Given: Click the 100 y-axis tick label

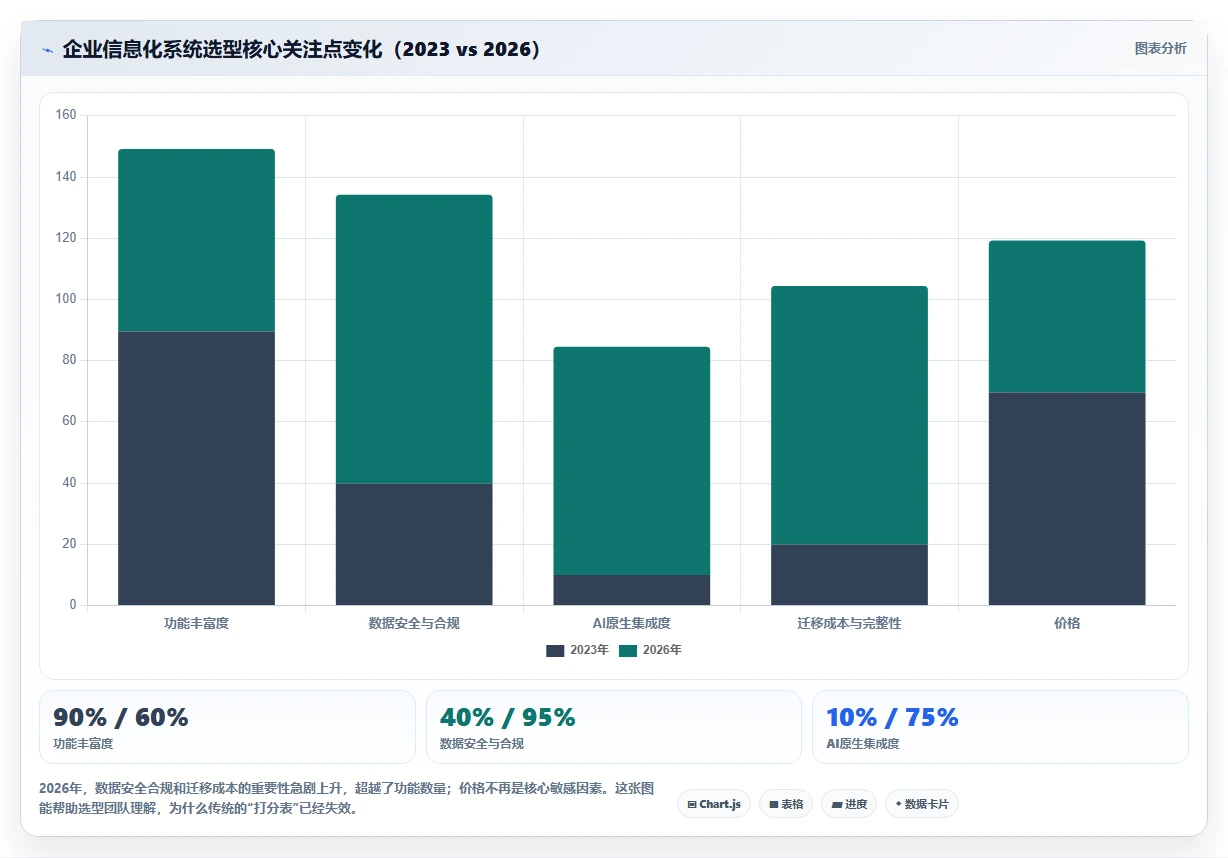Looking at the screenshot, I should pyautogui.click(x=66, y=299).
